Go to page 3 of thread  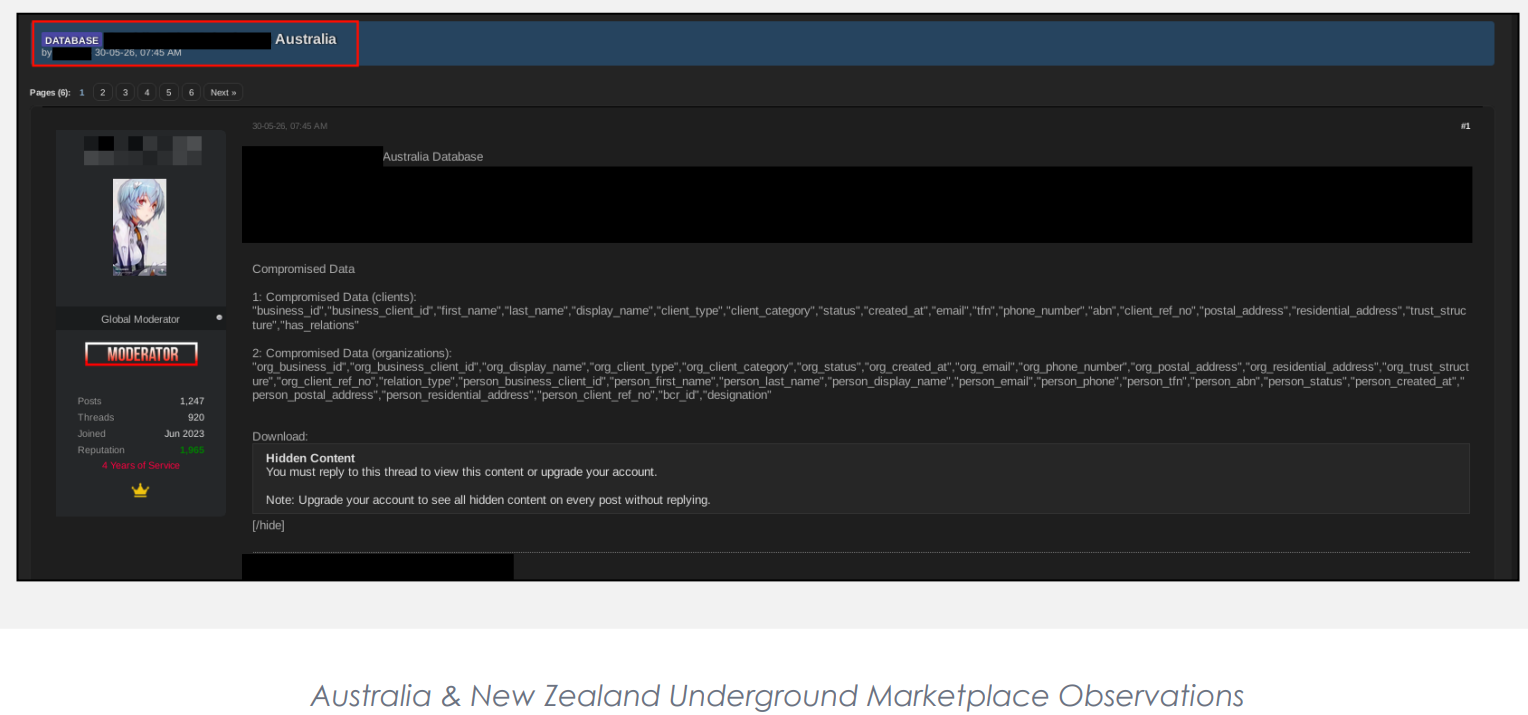coord(125,92)
